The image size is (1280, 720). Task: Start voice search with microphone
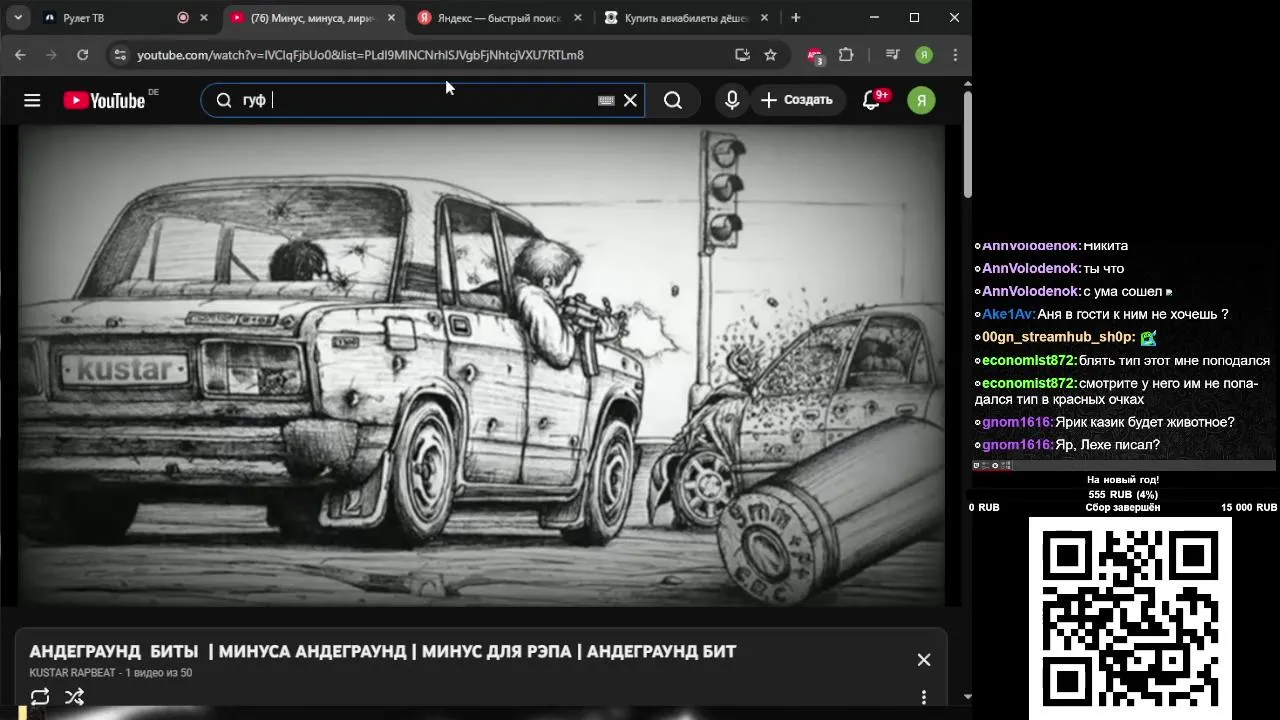coord(732,100)
